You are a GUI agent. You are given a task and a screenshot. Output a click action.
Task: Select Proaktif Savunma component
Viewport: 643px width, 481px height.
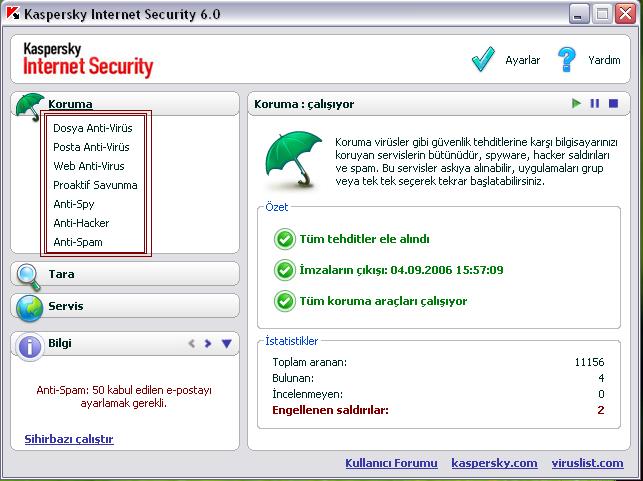pyautogui.click(x=95, y=185)
